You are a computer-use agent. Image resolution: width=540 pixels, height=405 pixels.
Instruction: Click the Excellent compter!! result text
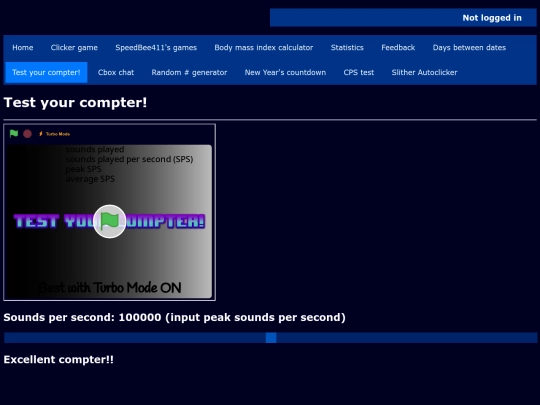click(x=59, y=360)
